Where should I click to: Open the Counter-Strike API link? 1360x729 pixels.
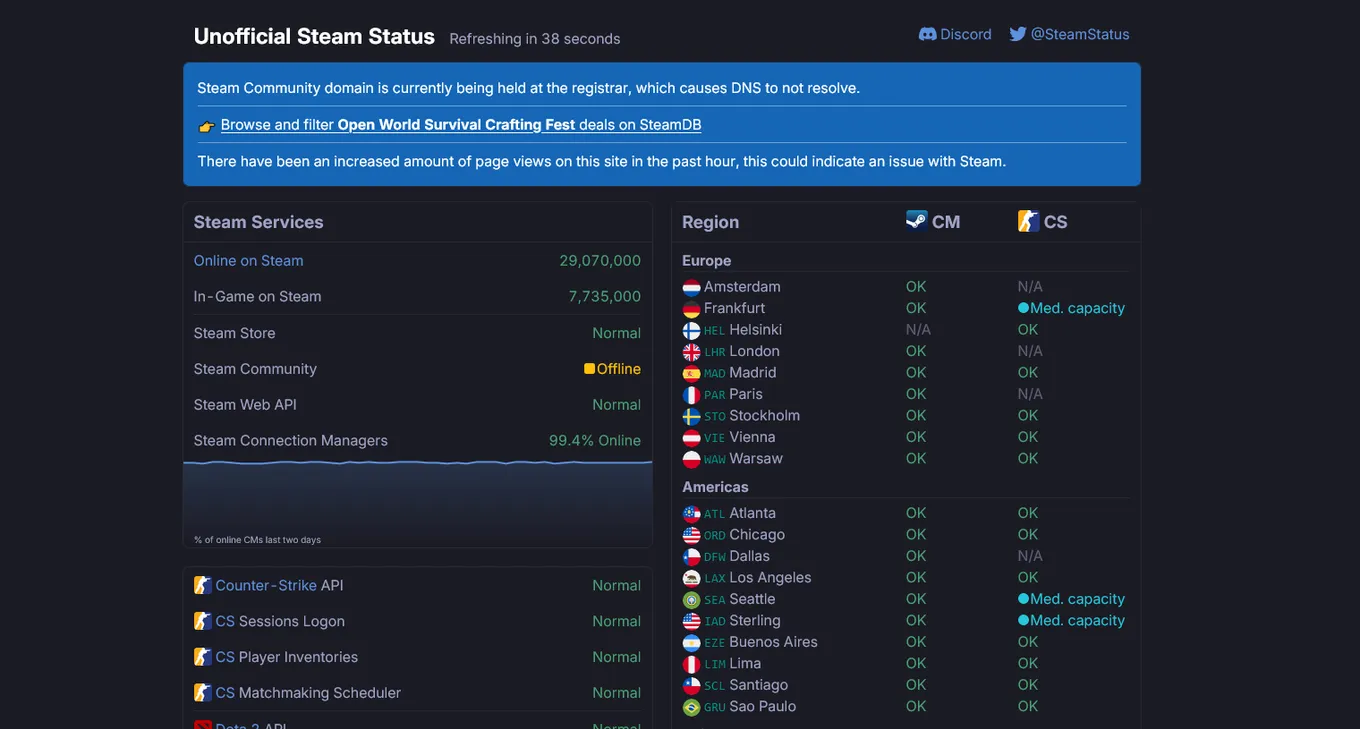266,585
